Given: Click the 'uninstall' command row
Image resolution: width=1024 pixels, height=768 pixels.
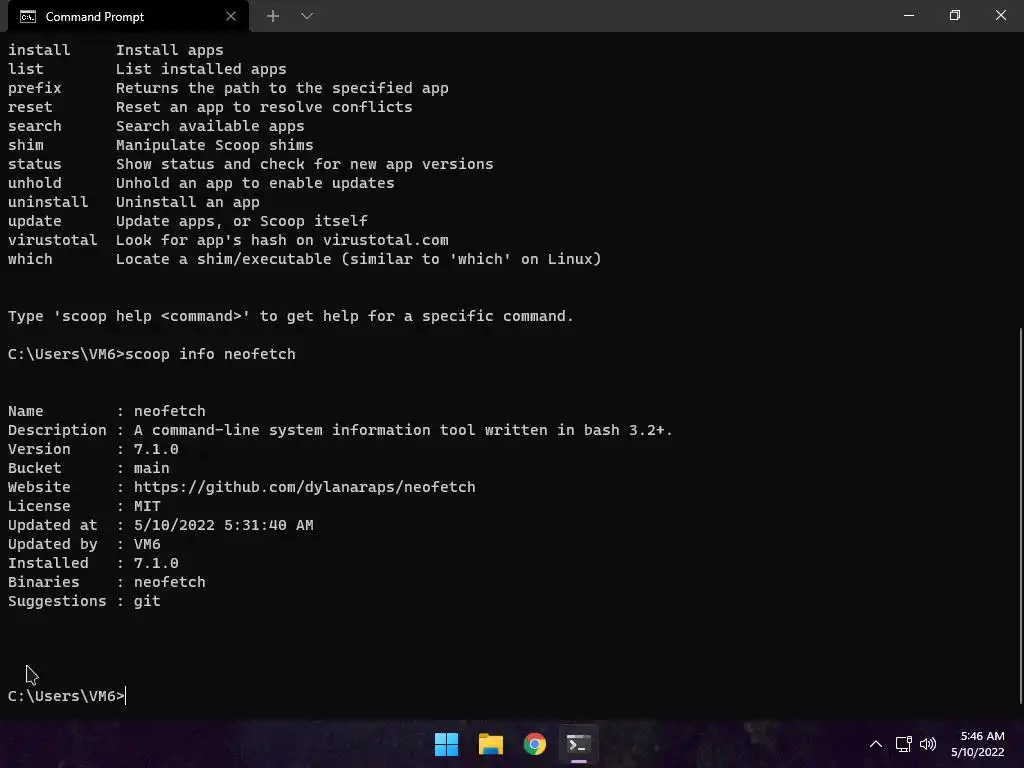Looking at the screenshot, I should click(133, 202).
